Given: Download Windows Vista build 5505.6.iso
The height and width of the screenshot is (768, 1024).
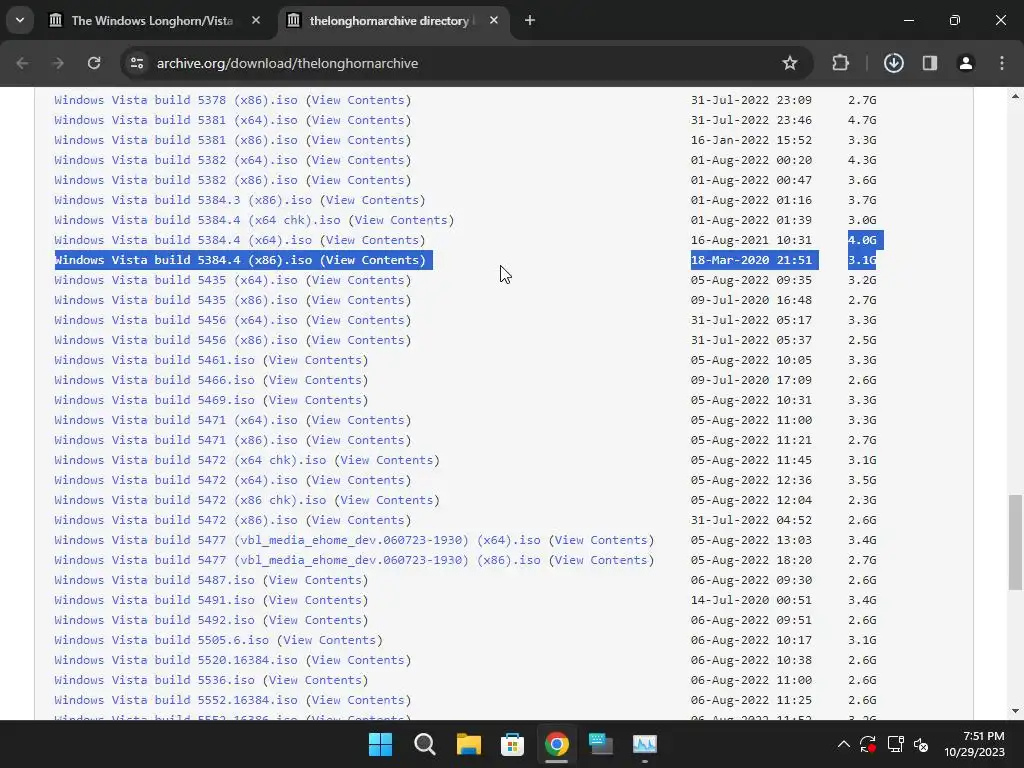Looking at the screenshot, I should pos(161,640).
